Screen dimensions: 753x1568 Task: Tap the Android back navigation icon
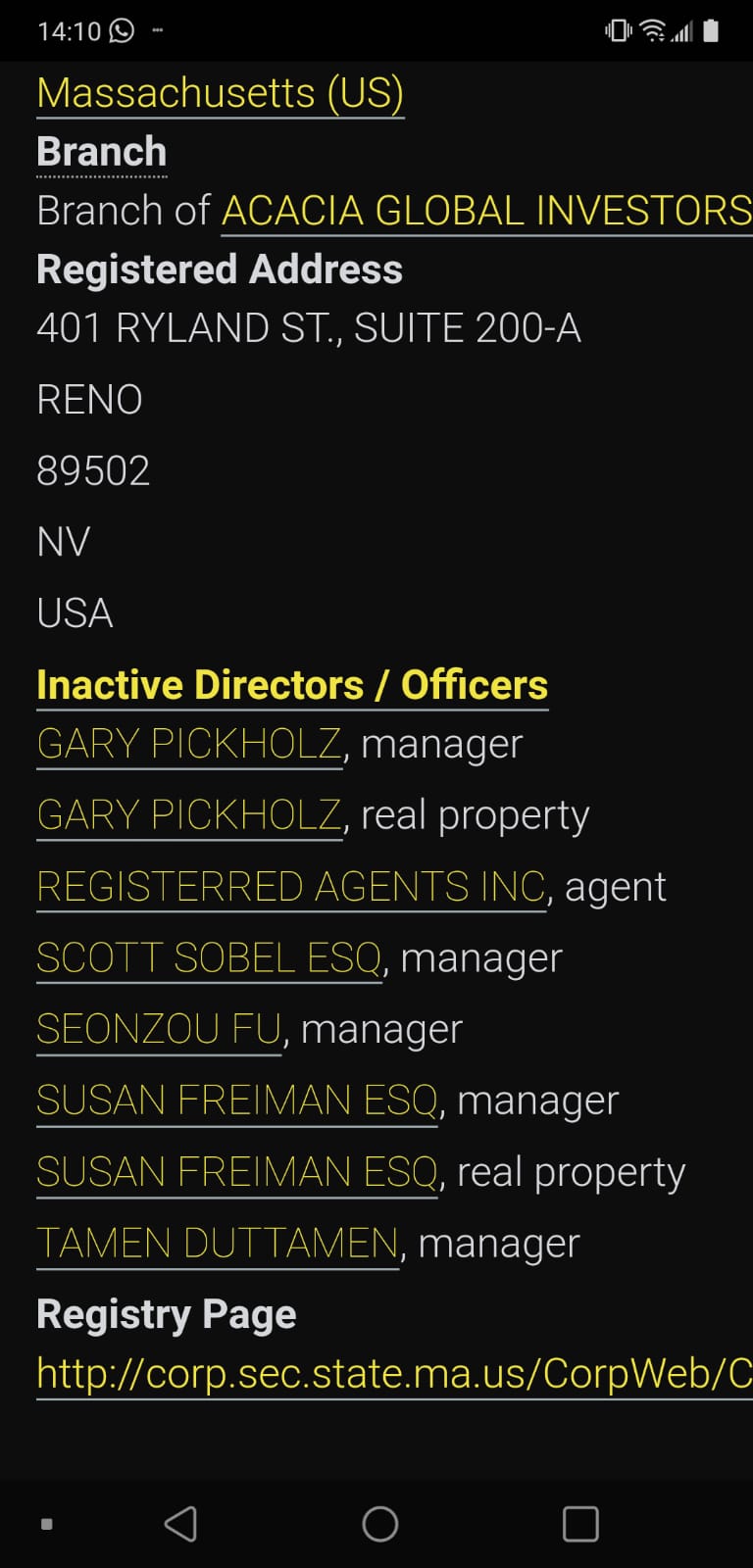pyautogui.click(x=180, y=1524)
